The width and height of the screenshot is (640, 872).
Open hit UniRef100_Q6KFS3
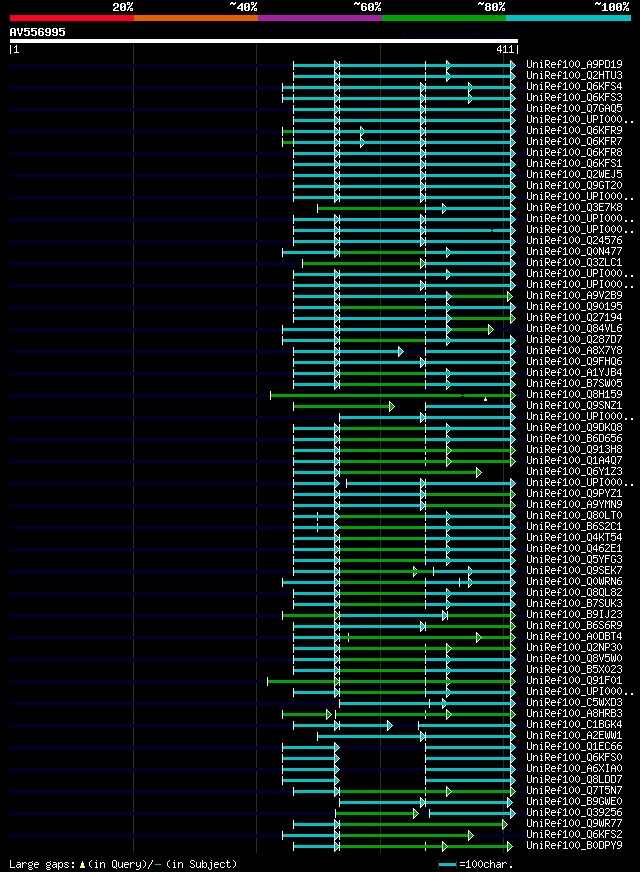pyautogui.click(x=574, y=98)
